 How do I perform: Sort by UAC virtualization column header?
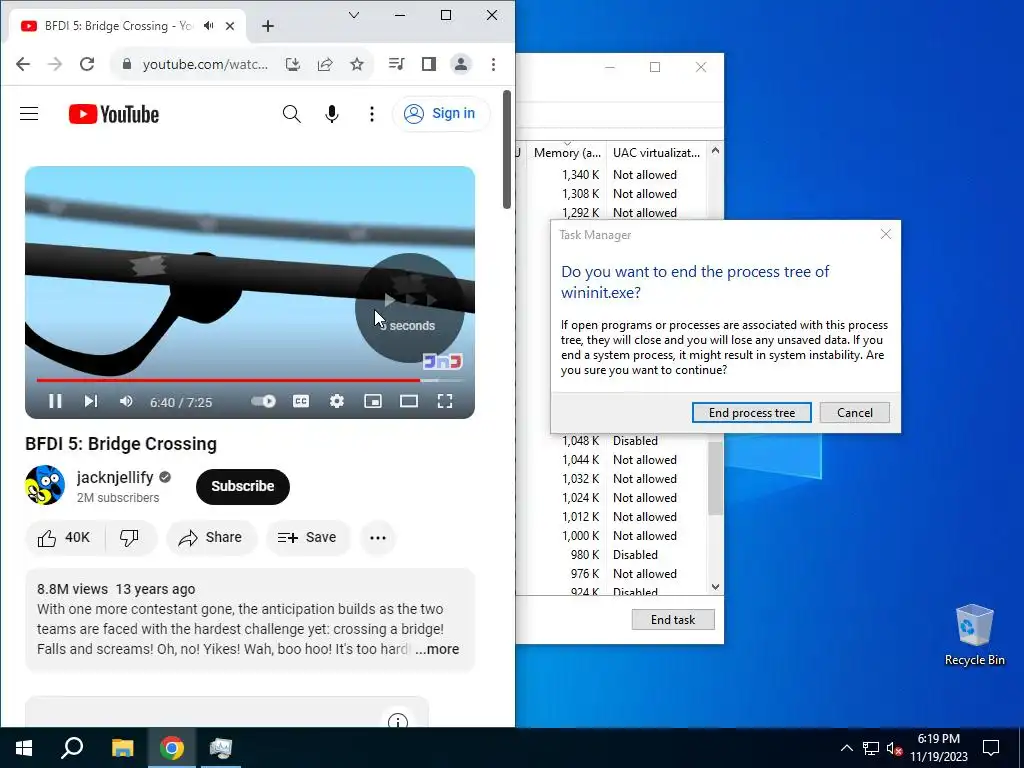(656, 153)
